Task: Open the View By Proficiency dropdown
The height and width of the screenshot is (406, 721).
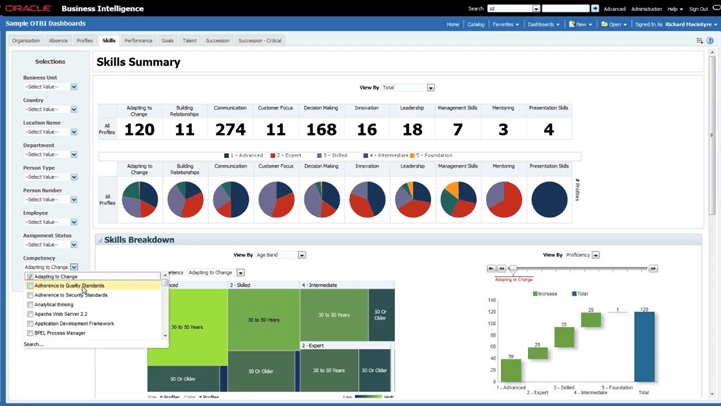Action: [x=595, y=255]
